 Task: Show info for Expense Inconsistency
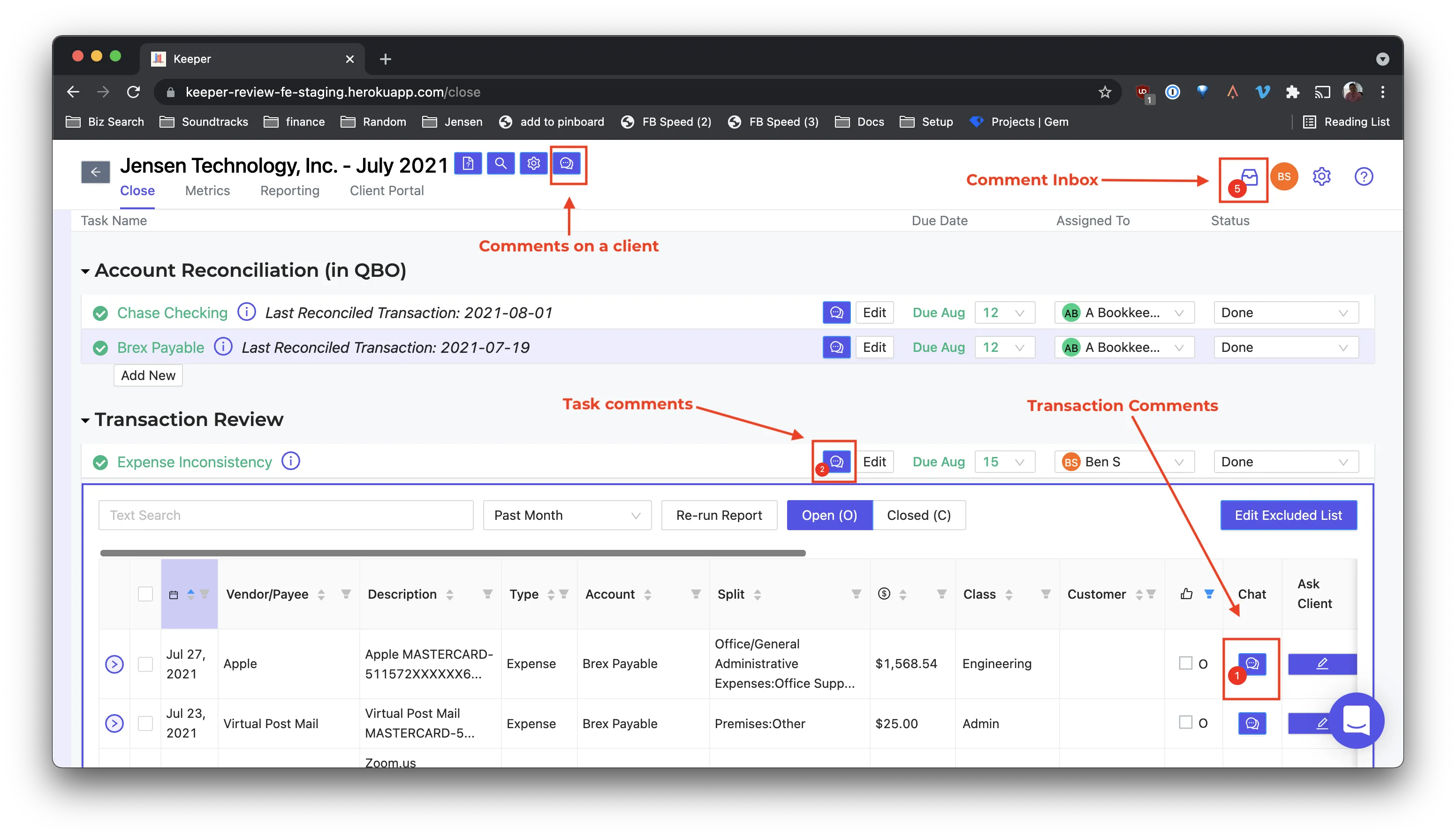(x=291, y=461)
